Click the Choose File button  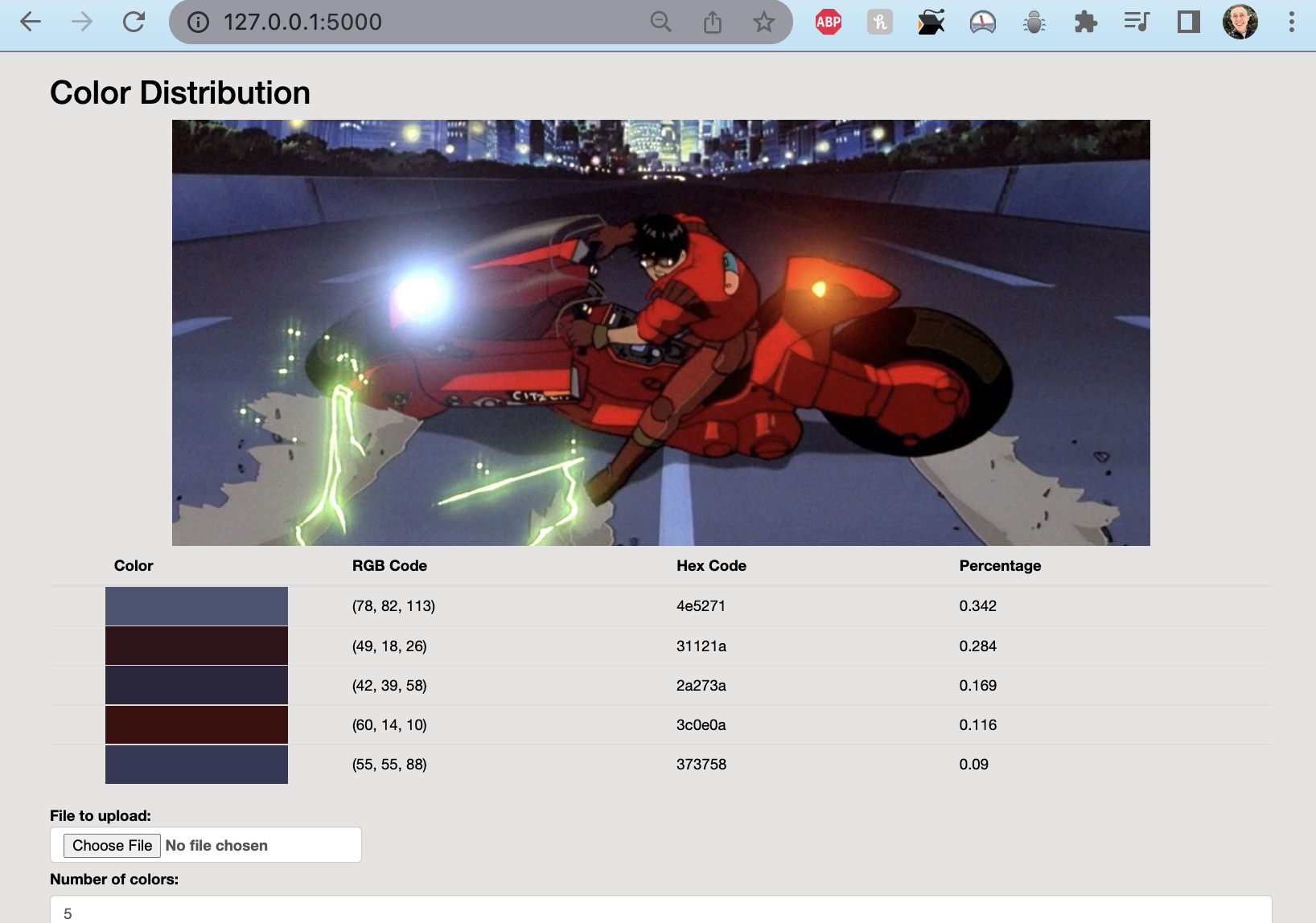(112, 845)
